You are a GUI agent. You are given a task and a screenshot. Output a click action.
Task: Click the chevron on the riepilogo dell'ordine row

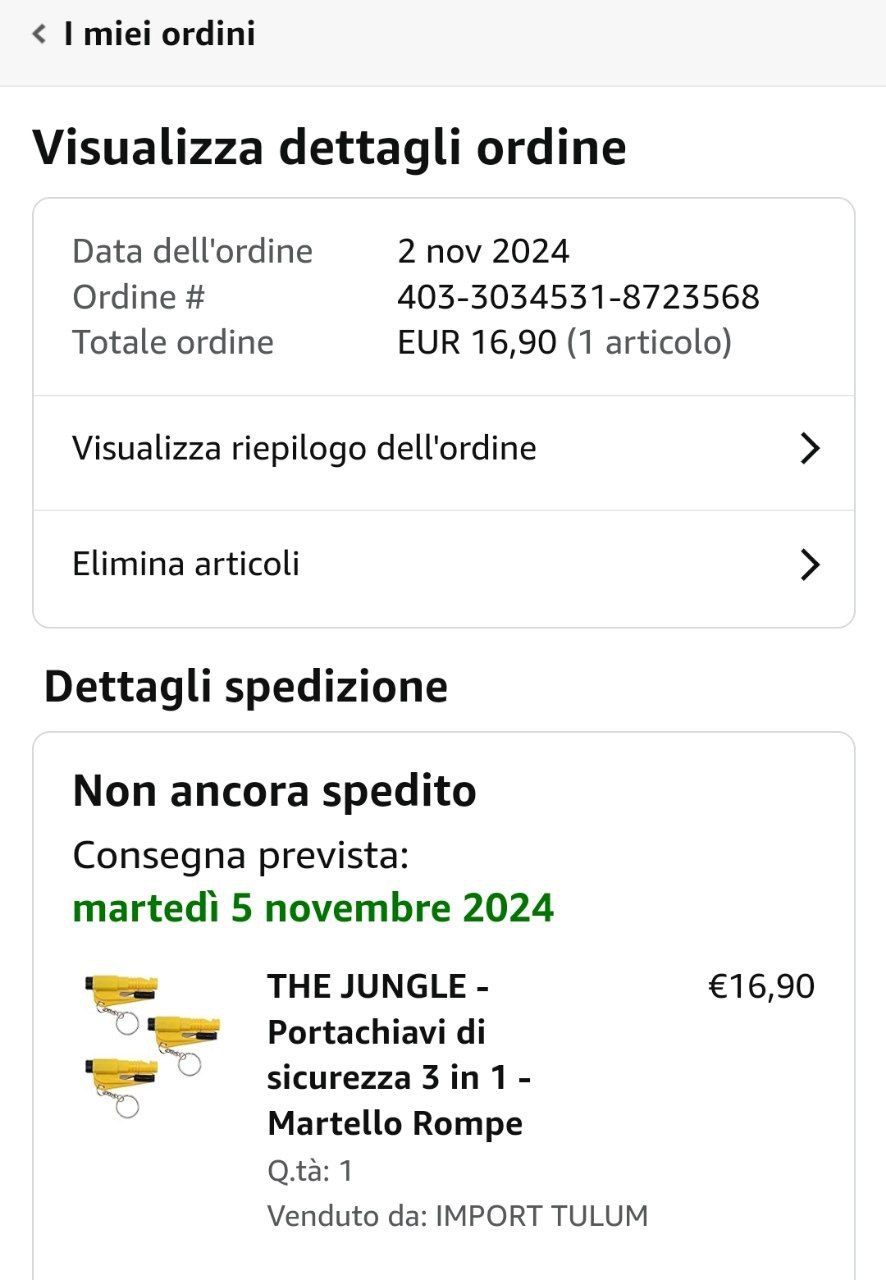click(x=811, y=450)
